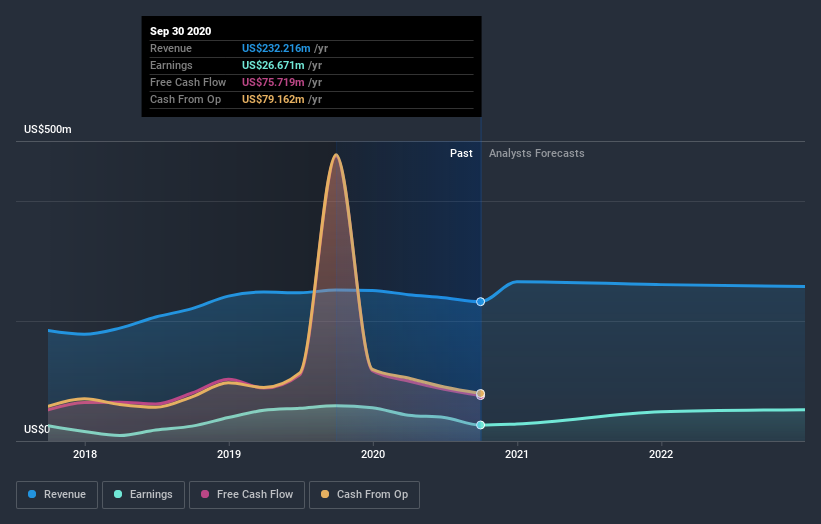
Task: Click the US$26.671m earnings value
Action: tap(273, 65)
